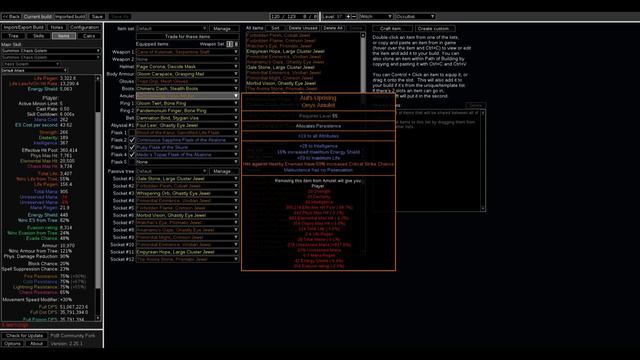Open the Socket #6 jewel dropdown
This screenshot has height=360, width=640.
coord(187,216)
